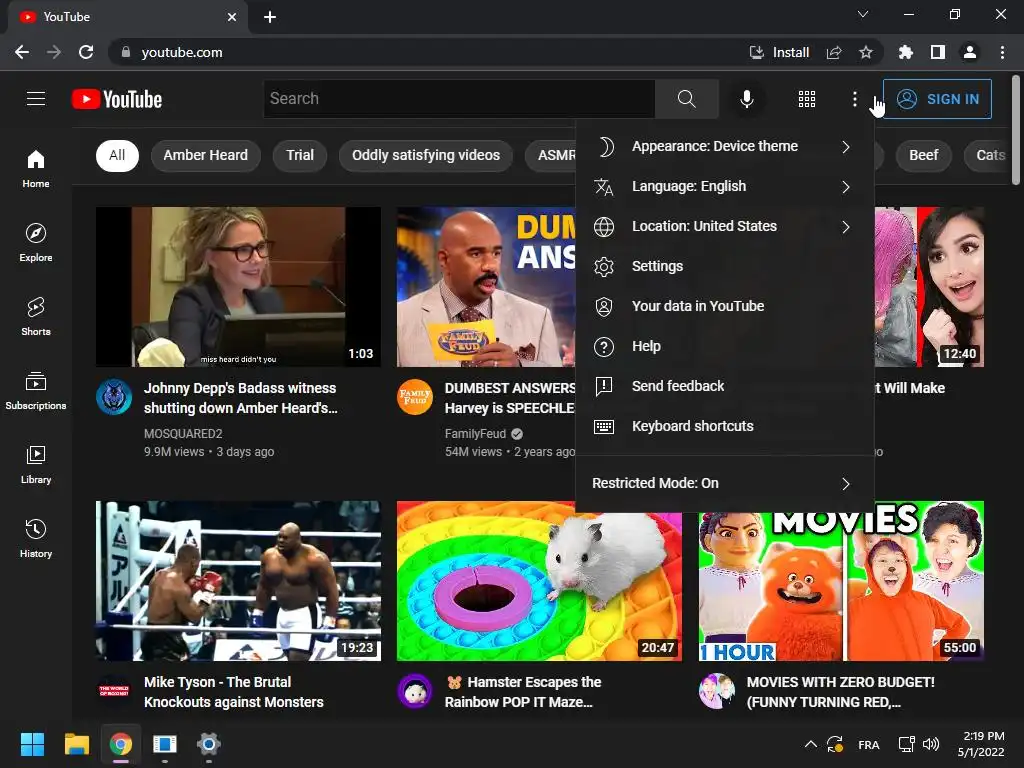
Task: Click the Hamster video channel avatar
Action: click(415, 691)
